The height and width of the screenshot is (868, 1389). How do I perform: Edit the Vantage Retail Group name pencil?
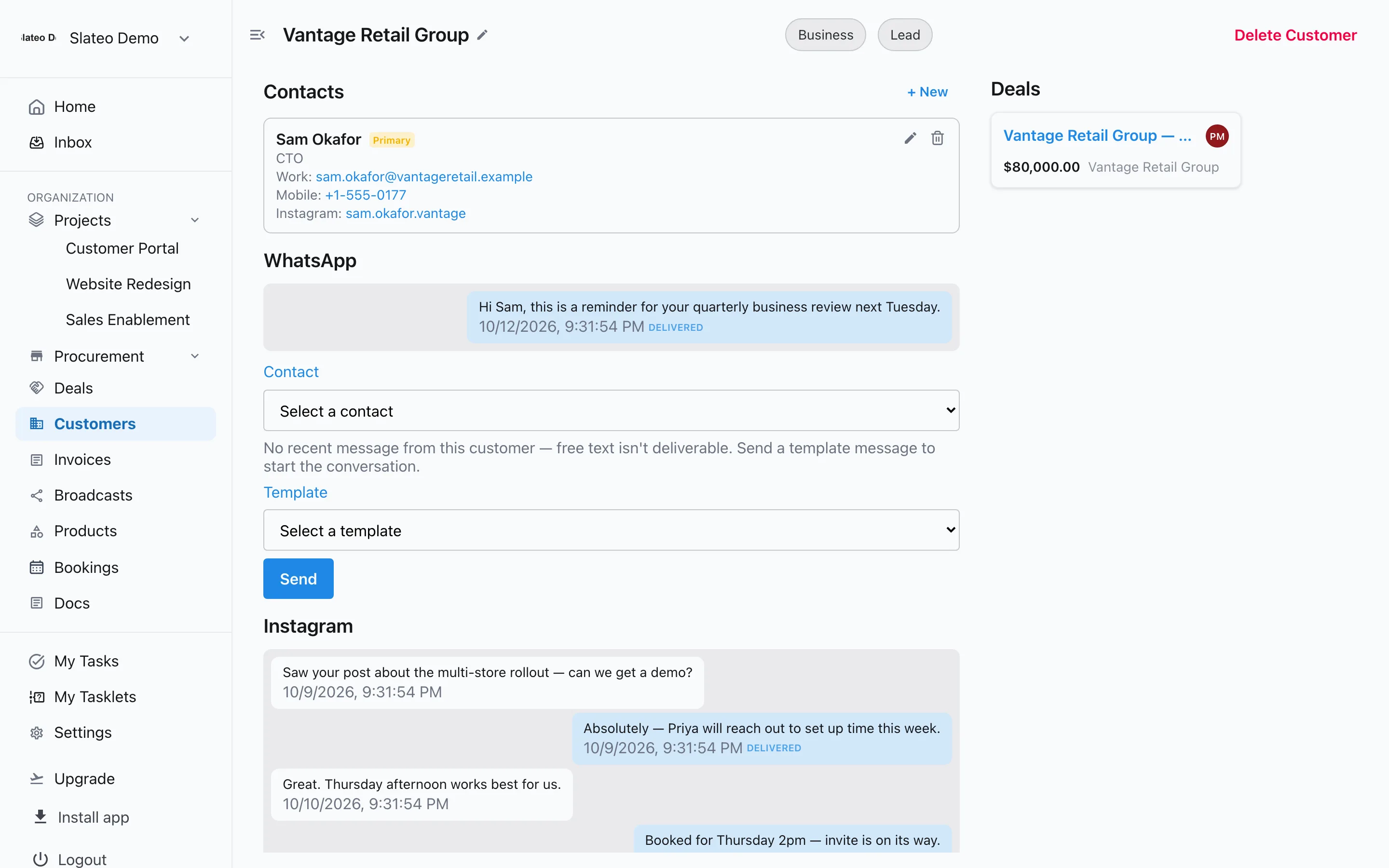click(x=483, y=35)
